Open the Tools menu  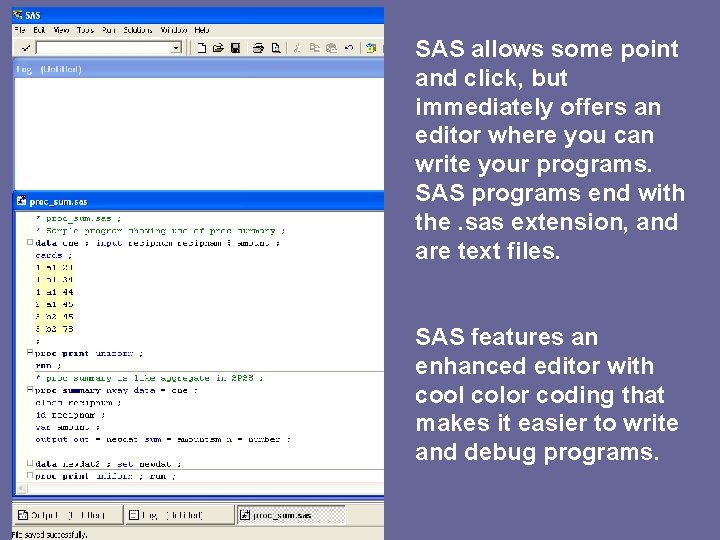[85, 30]
